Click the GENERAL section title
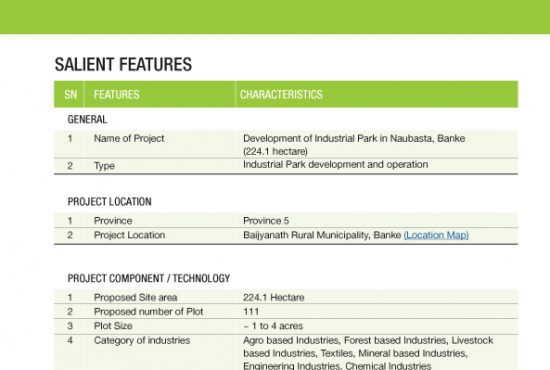This screenshot has height=370, width=550. point(87,120)
